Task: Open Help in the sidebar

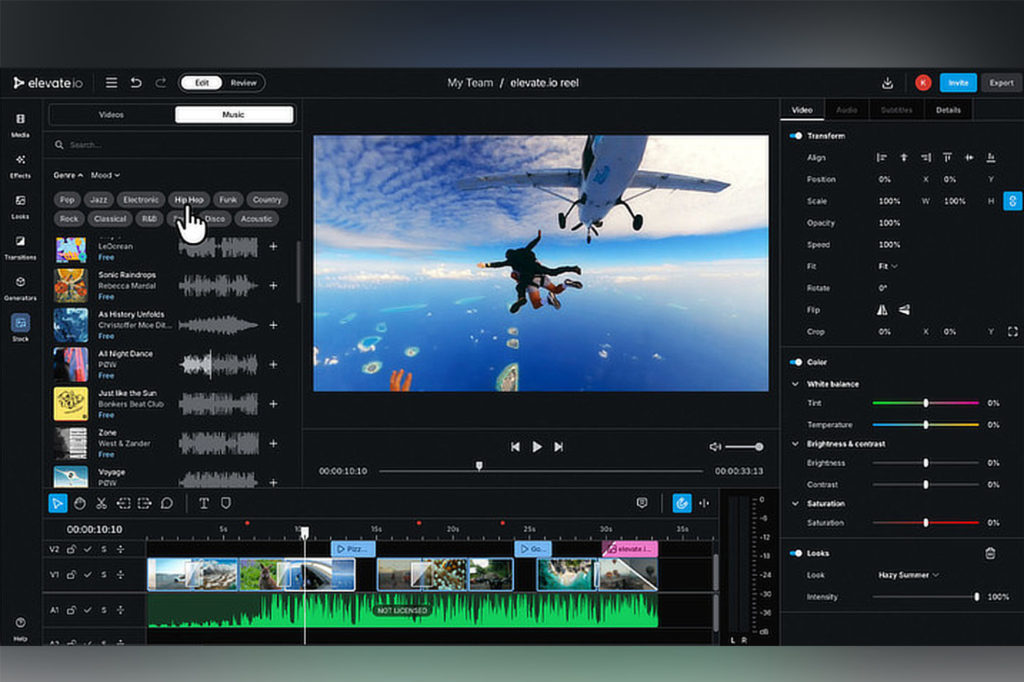Action: click(x=20, y=629)
